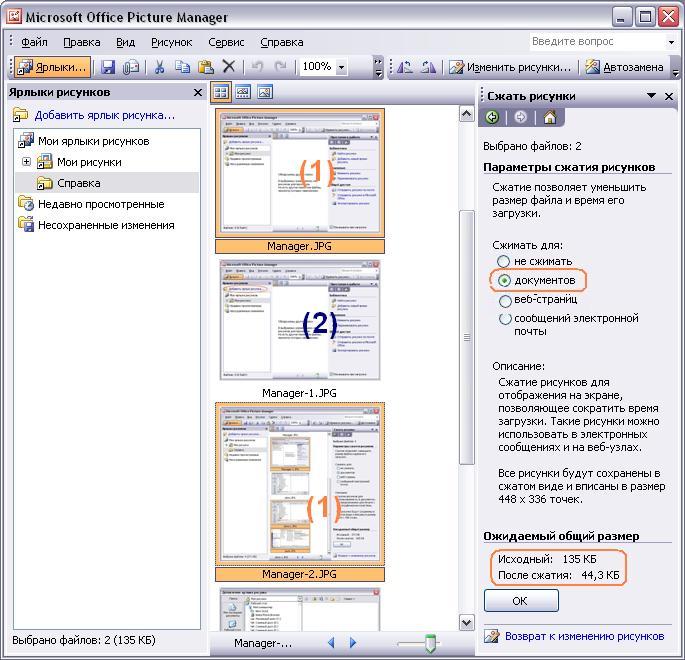Click the Redo arrow icon

pos(280,67)
